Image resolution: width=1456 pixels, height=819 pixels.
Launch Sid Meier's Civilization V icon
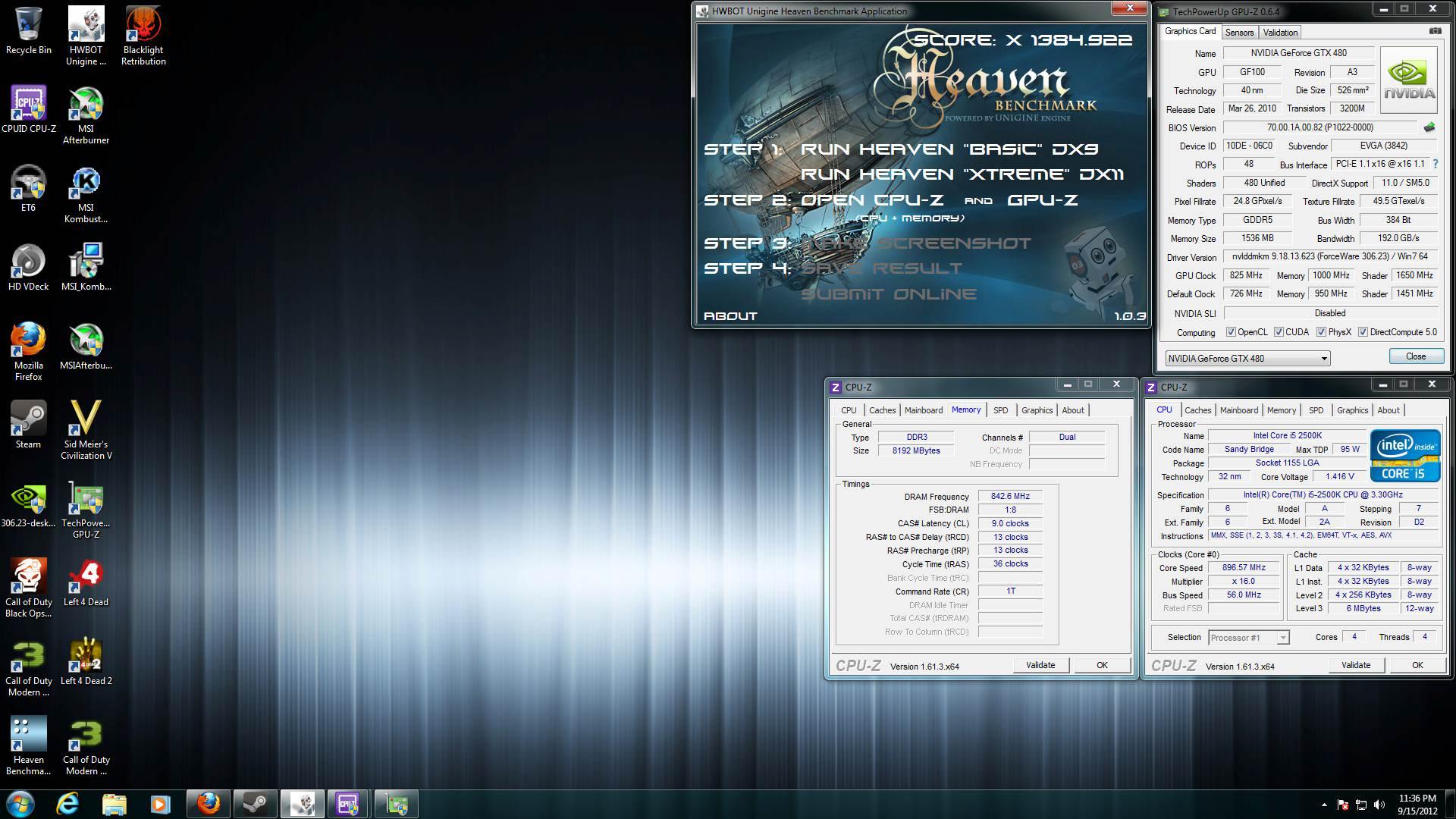pyautogui.click(x=86, y=431)
